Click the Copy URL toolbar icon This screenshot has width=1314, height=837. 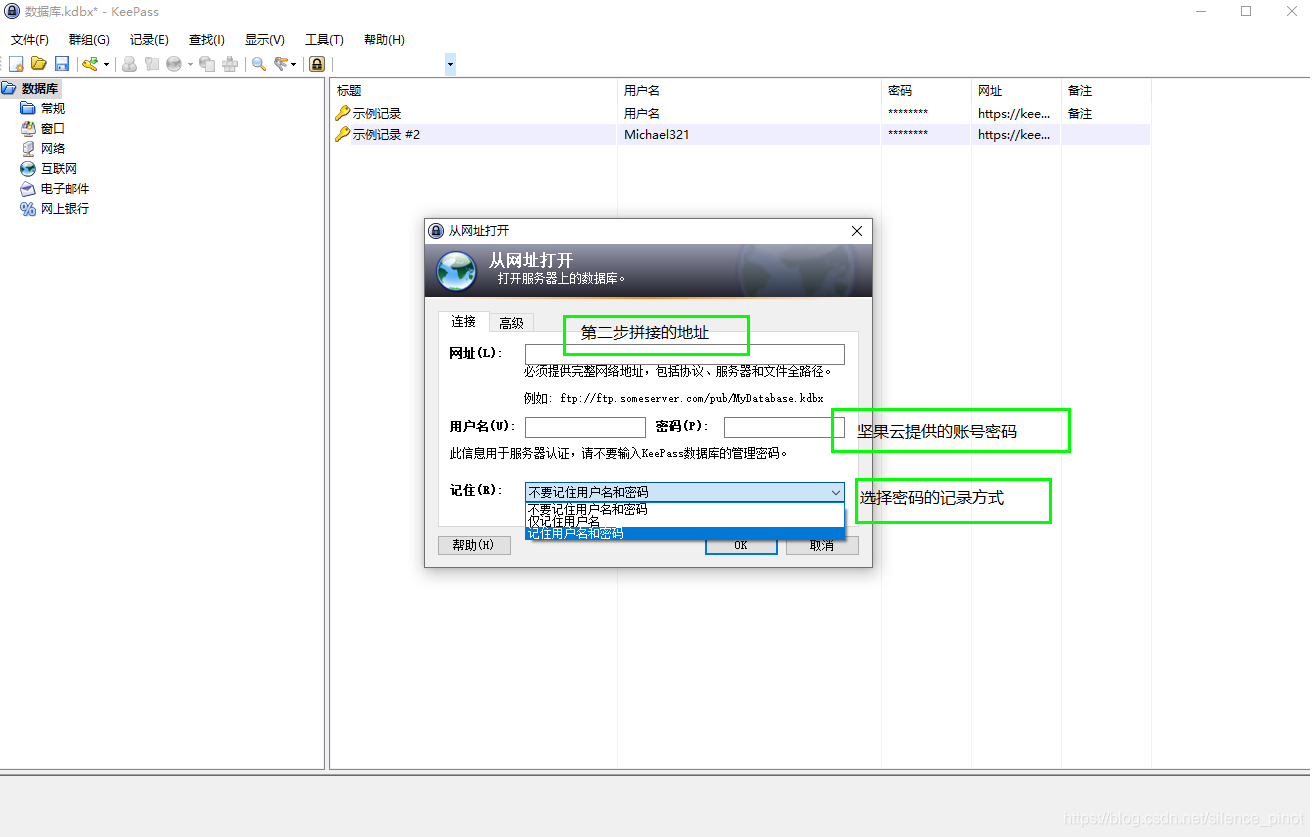click(207, 64)
